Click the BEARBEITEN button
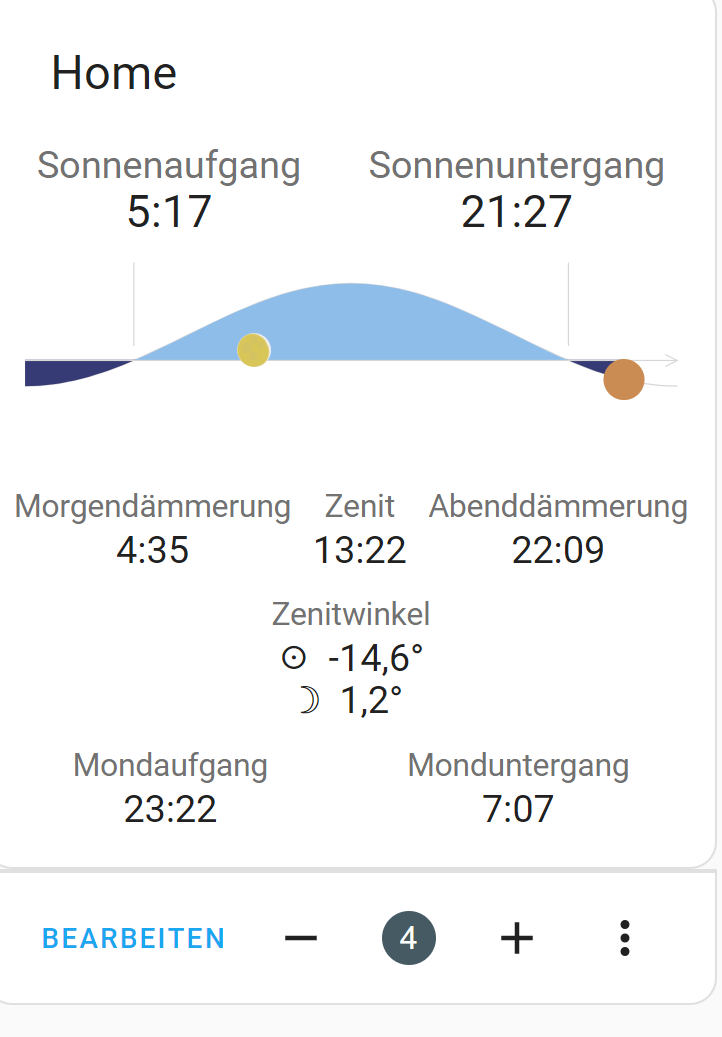Image resolution: width=722 pixels, height=1037 pixels. pyautogui.click(x=134, y=938)
